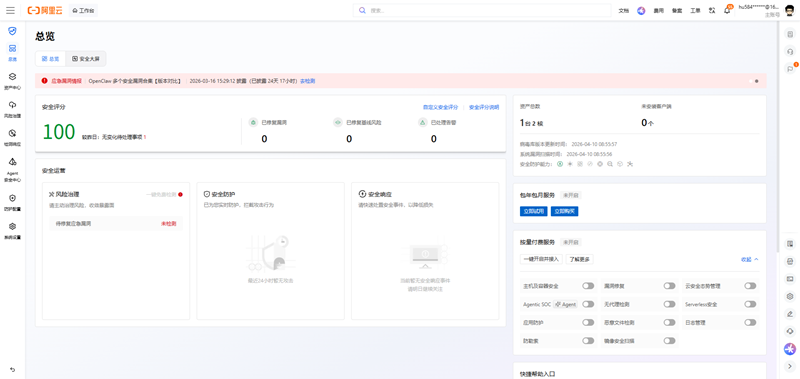Open 自定义安全评分 link
The height and width of the screenshot is (379, 800).
pos(440,107)
